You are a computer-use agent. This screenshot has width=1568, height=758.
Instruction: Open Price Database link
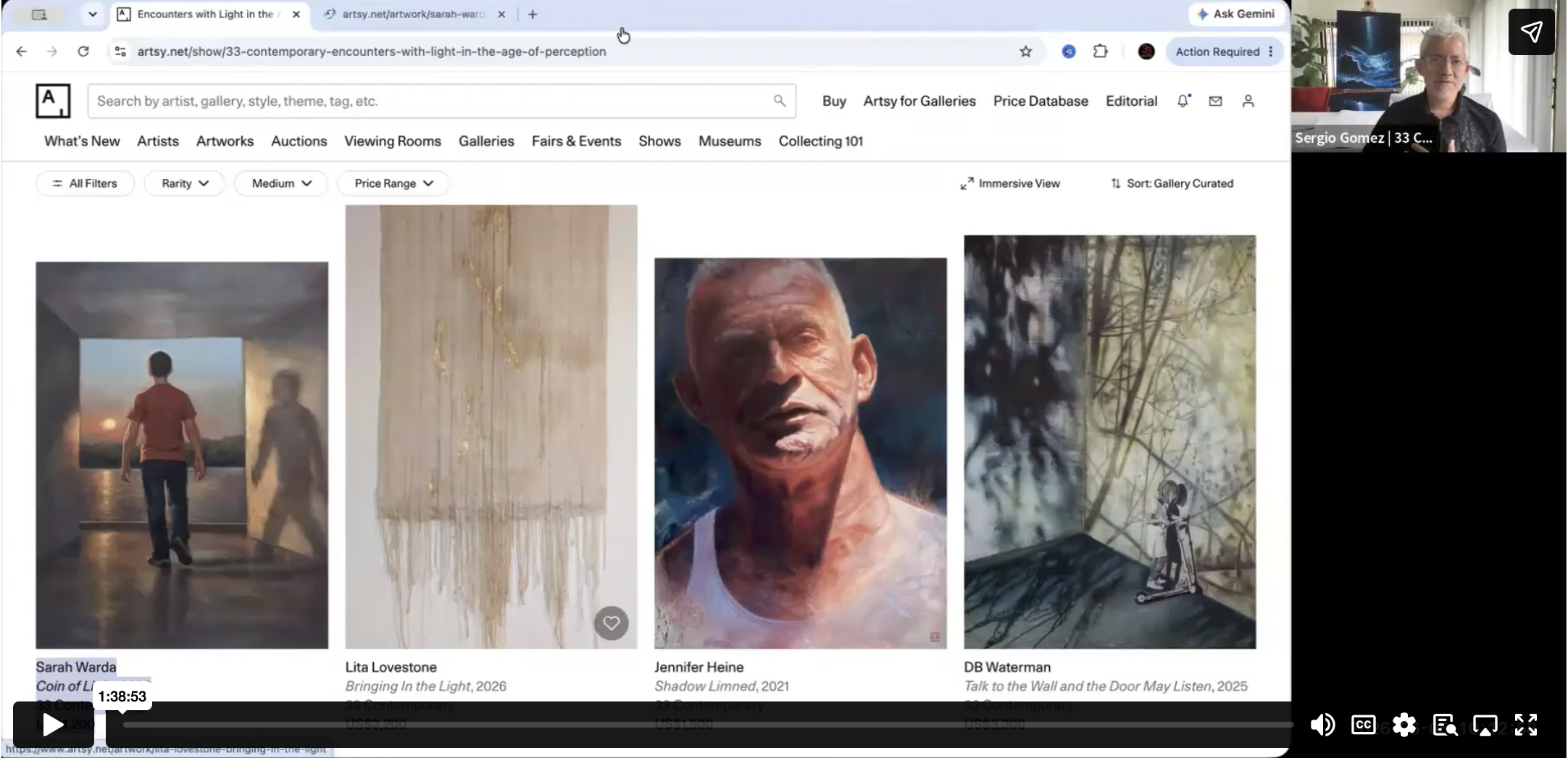1041,101
